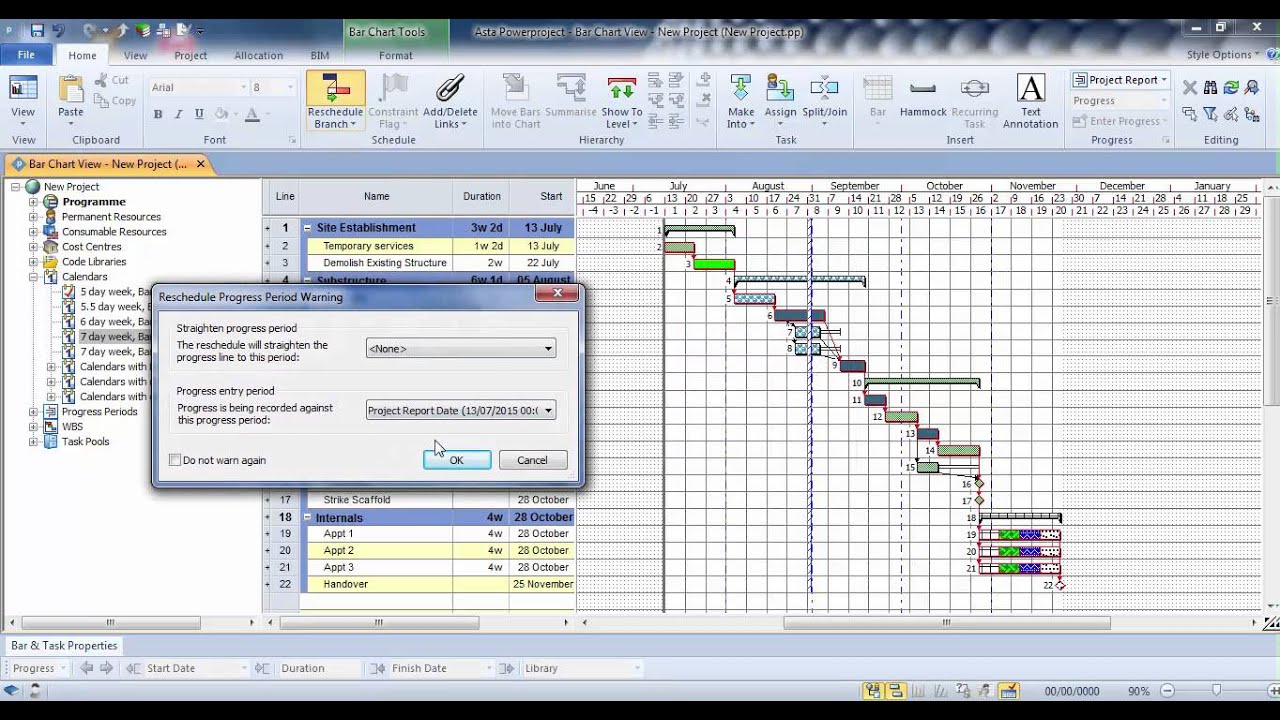Switch to the Allocation ribbon tab

coord(258,56)
